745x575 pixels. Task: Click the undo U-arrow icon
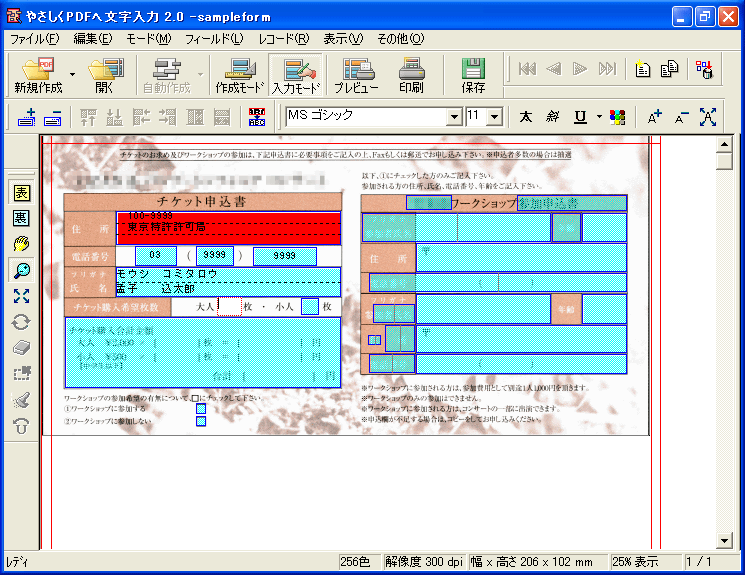[21, 426]
